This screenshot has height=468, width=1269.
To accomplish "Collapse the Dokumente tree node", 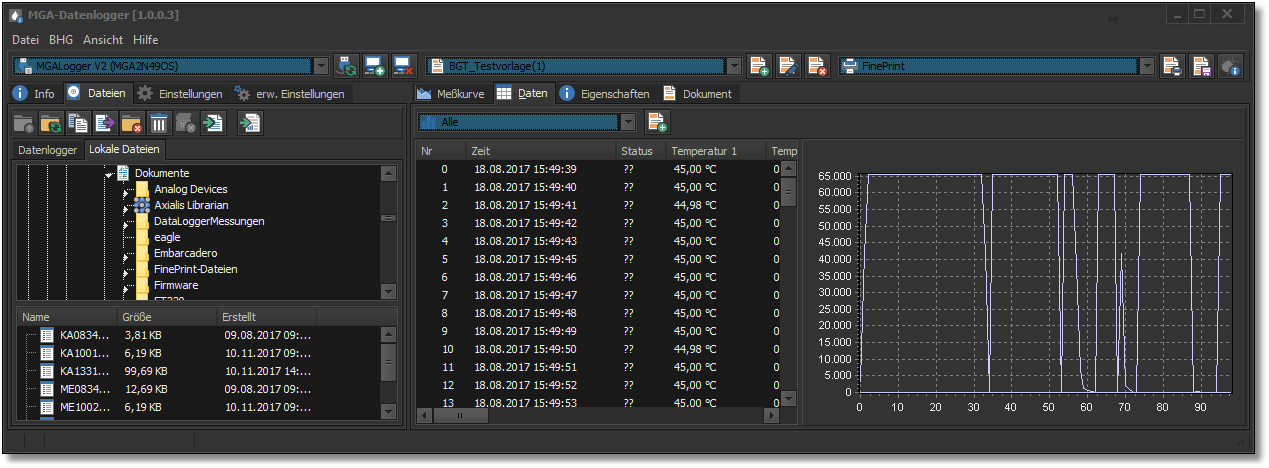I will click(x=108, y=175).
